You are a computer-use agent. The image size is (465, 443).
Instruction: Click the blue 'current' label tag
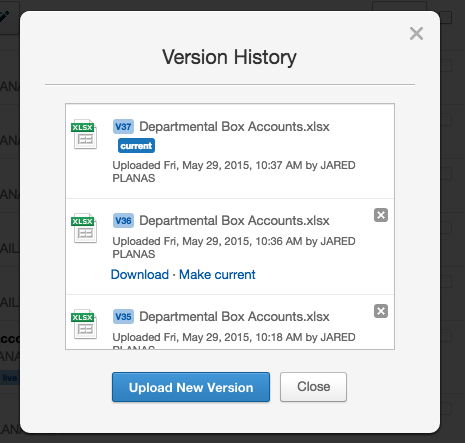(136, 146)
